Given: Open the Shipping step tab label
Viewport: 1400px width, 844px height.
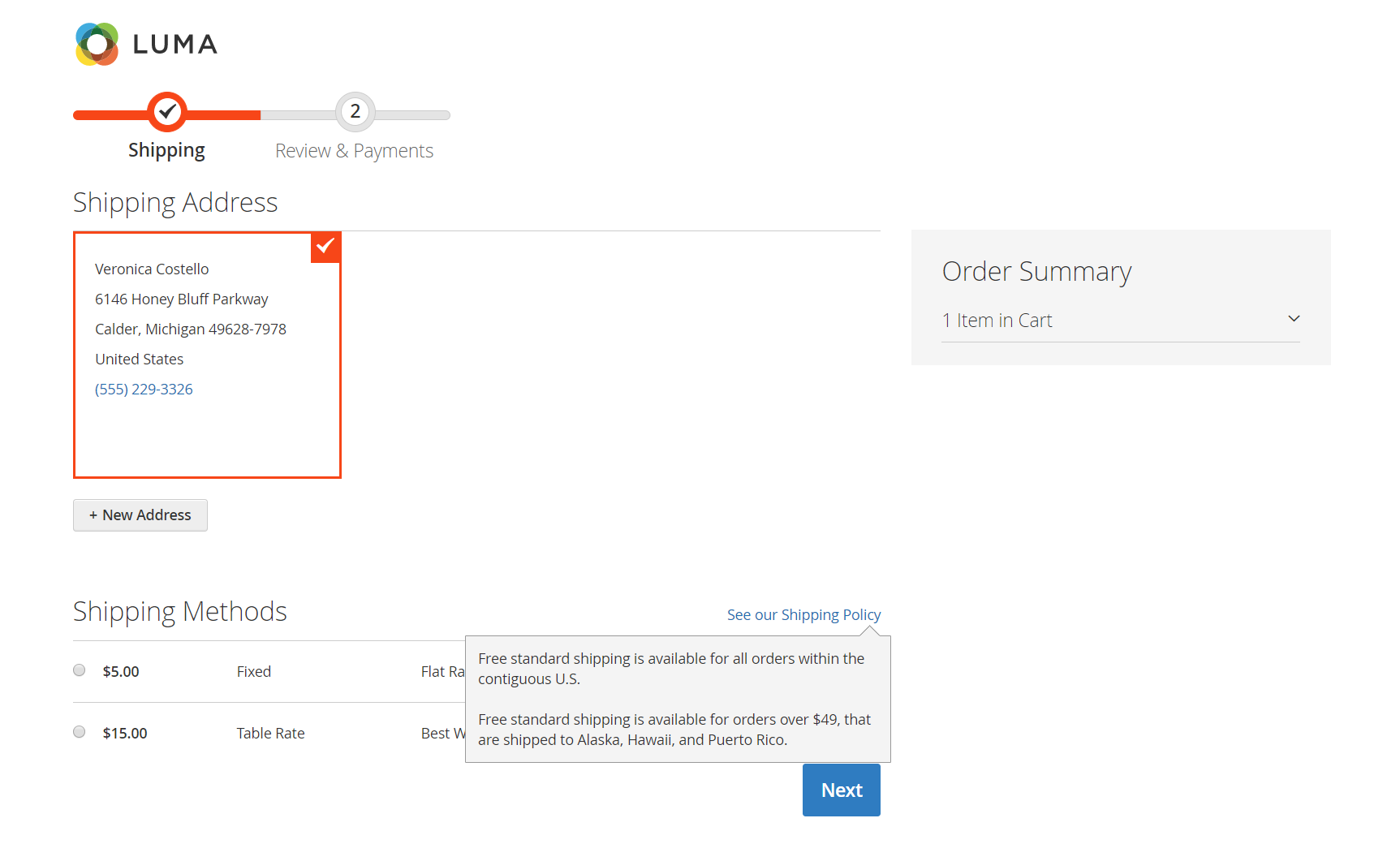Looking at the screenshot, I should coord(166,150).
